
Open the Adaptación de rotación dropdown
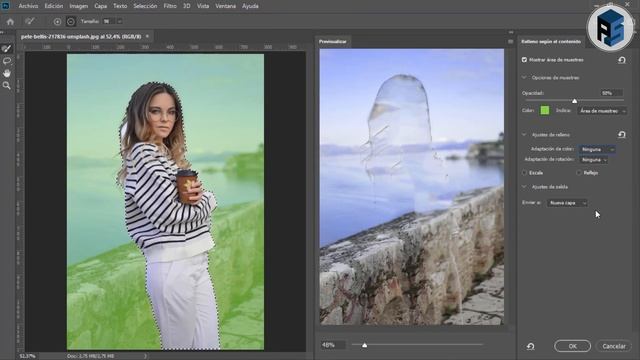pos(594,160)
